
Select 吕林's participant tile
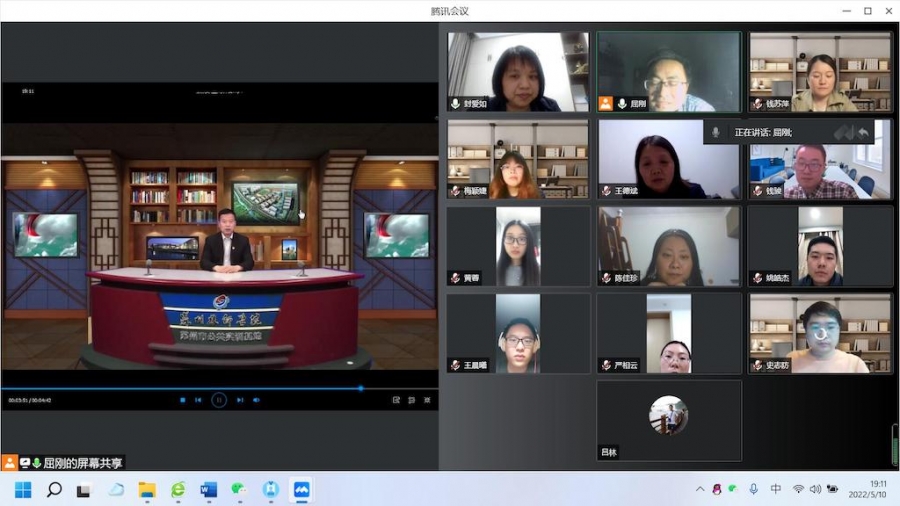669,420
